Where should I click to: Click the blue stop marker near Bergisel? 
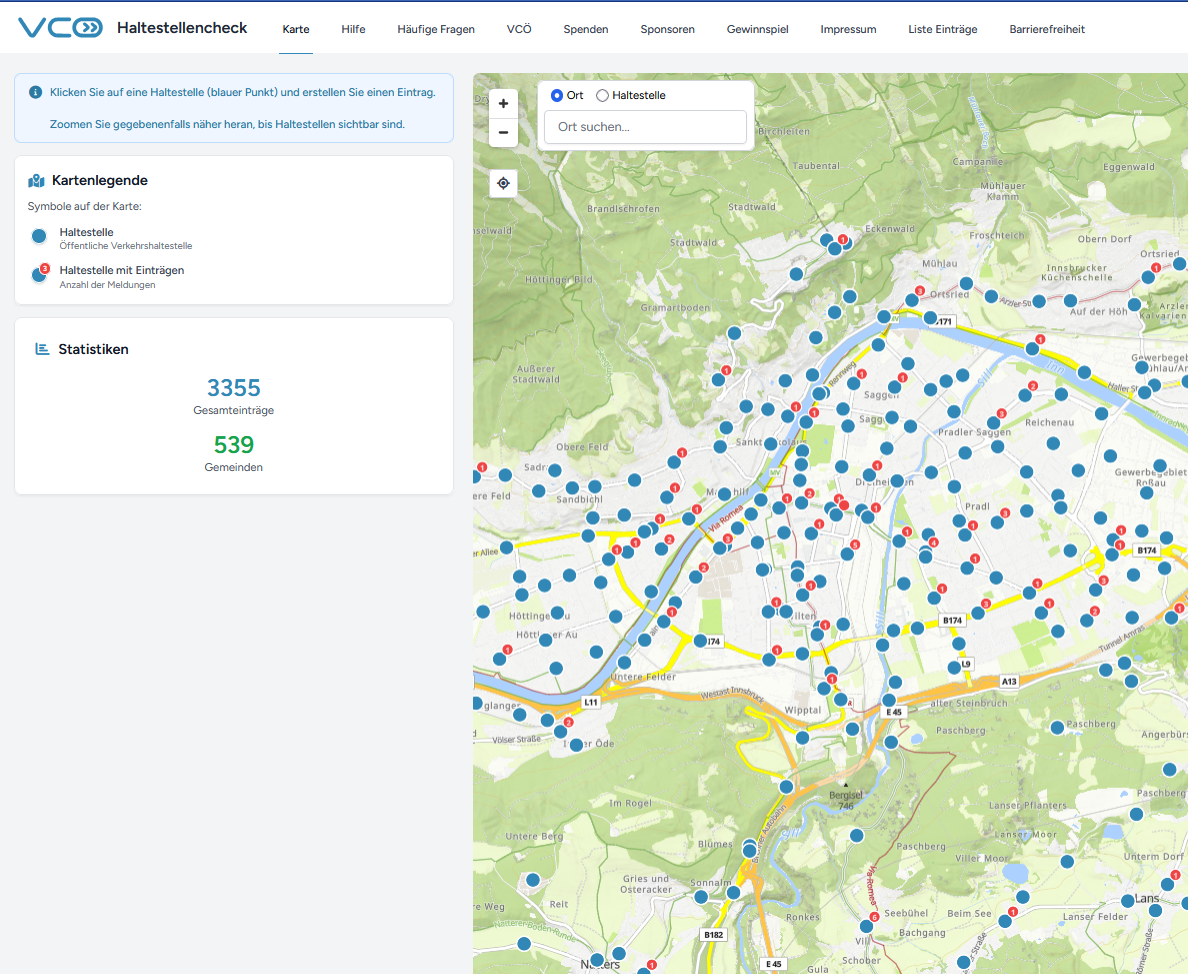click(786, 787)
